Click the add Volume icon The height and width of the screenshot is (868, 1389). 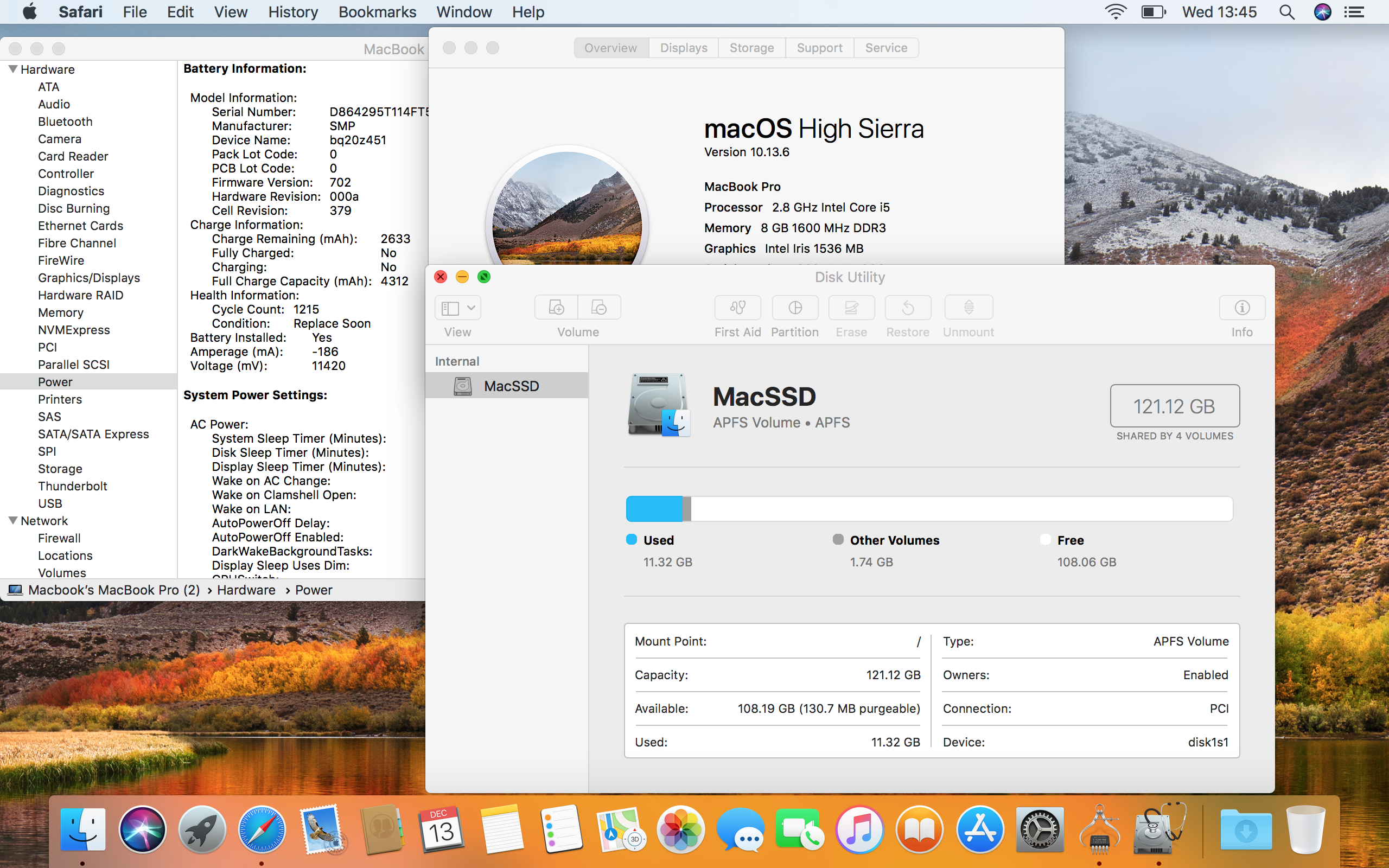556,308
